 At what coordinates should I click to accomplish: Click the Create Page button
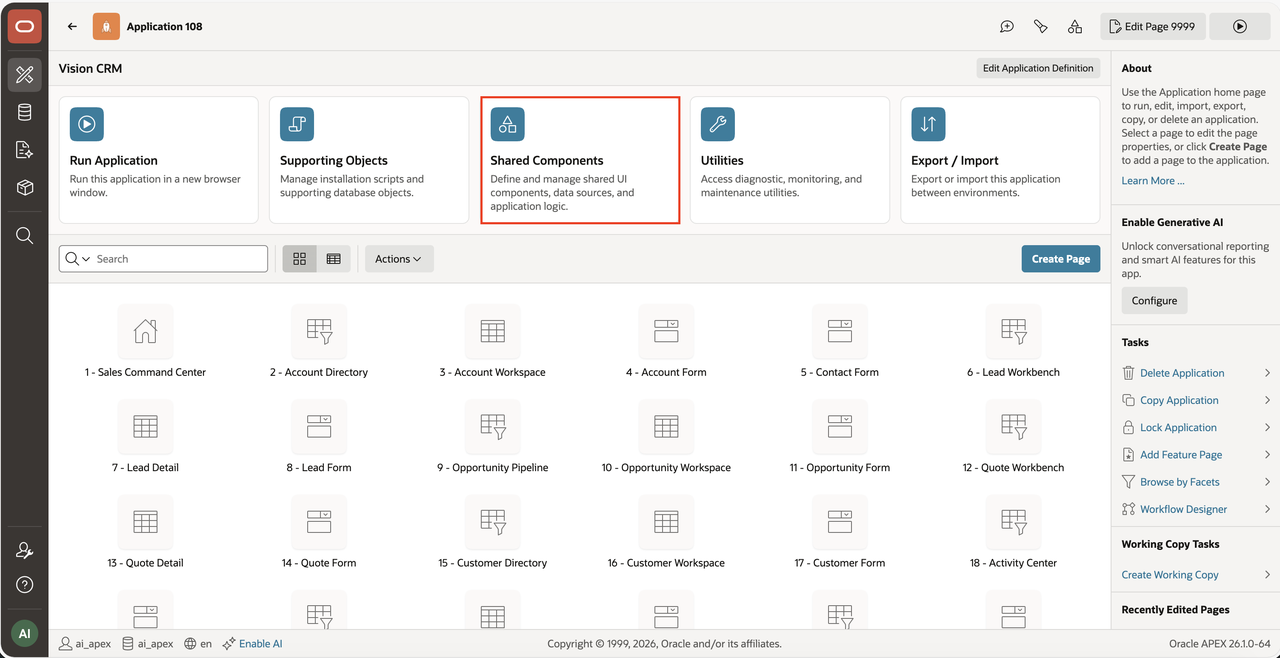(1061, 259)
